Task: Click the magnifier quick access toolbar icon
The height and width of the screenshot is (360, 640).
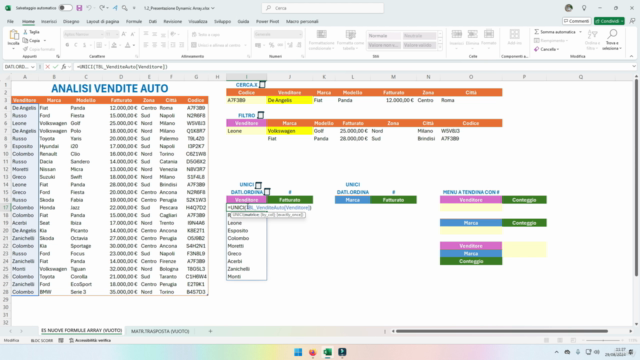Action: pos(125,8)
